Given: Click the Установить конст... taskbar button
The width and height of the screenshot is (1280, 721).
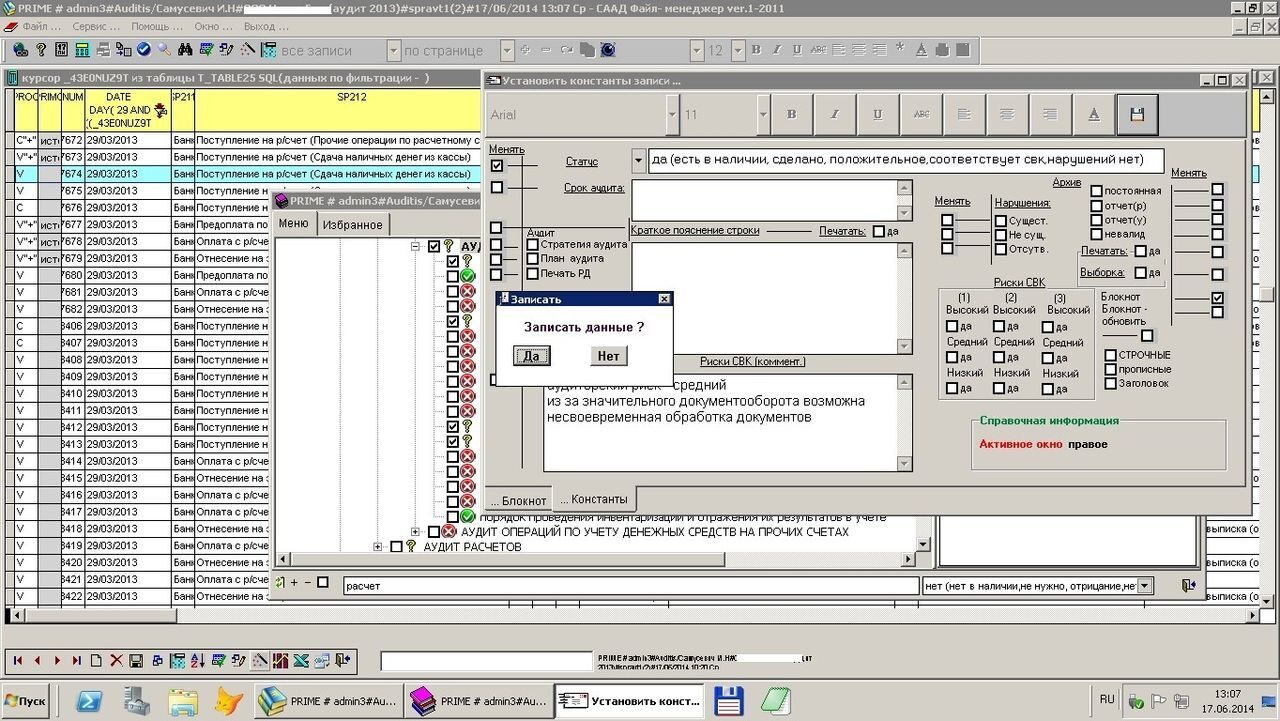Looking at the screenshot, I should pyautogui.click(x=630, y=701).
